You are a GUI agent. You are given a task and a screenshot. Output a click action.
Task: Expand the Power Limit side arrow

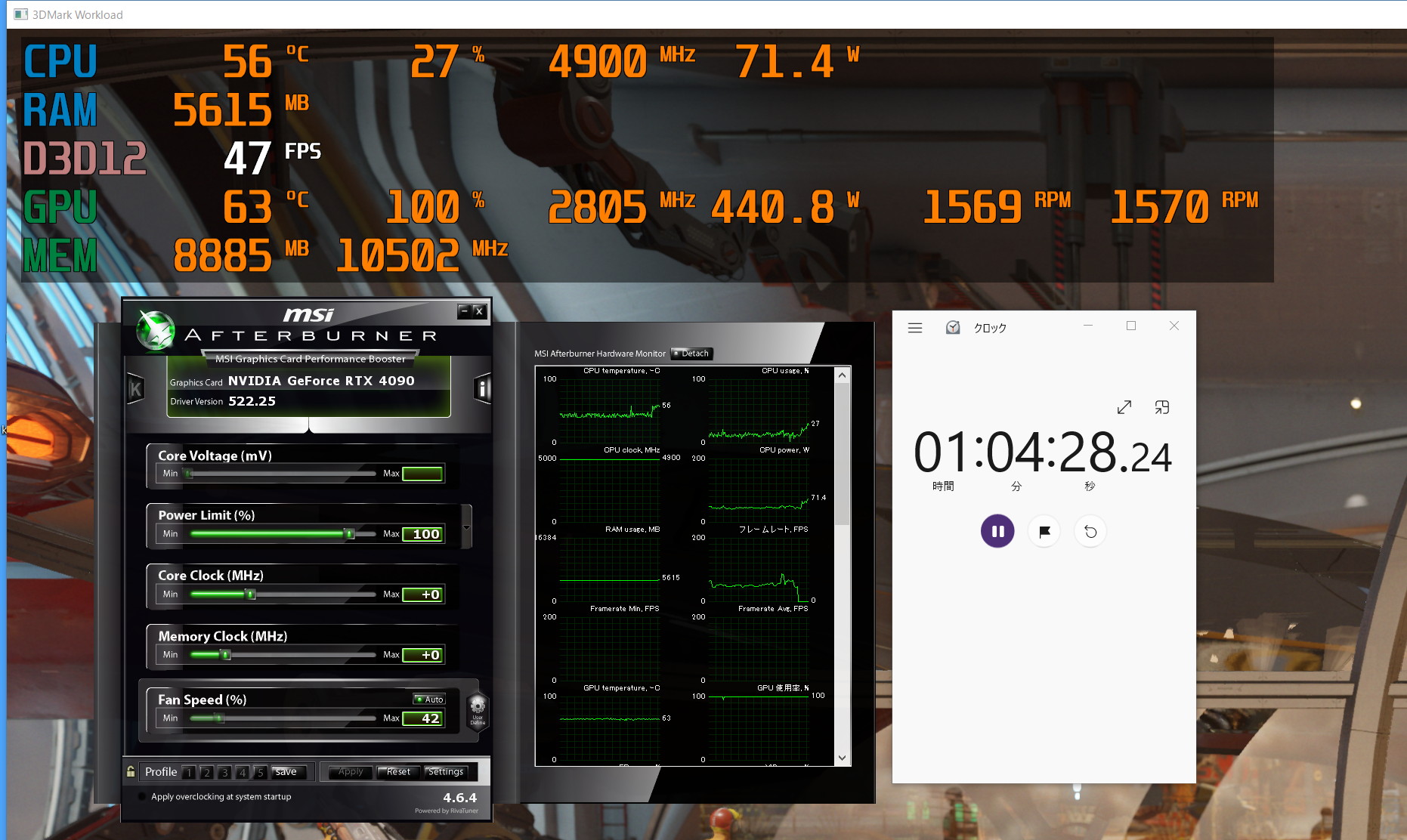tap(466, 527)
